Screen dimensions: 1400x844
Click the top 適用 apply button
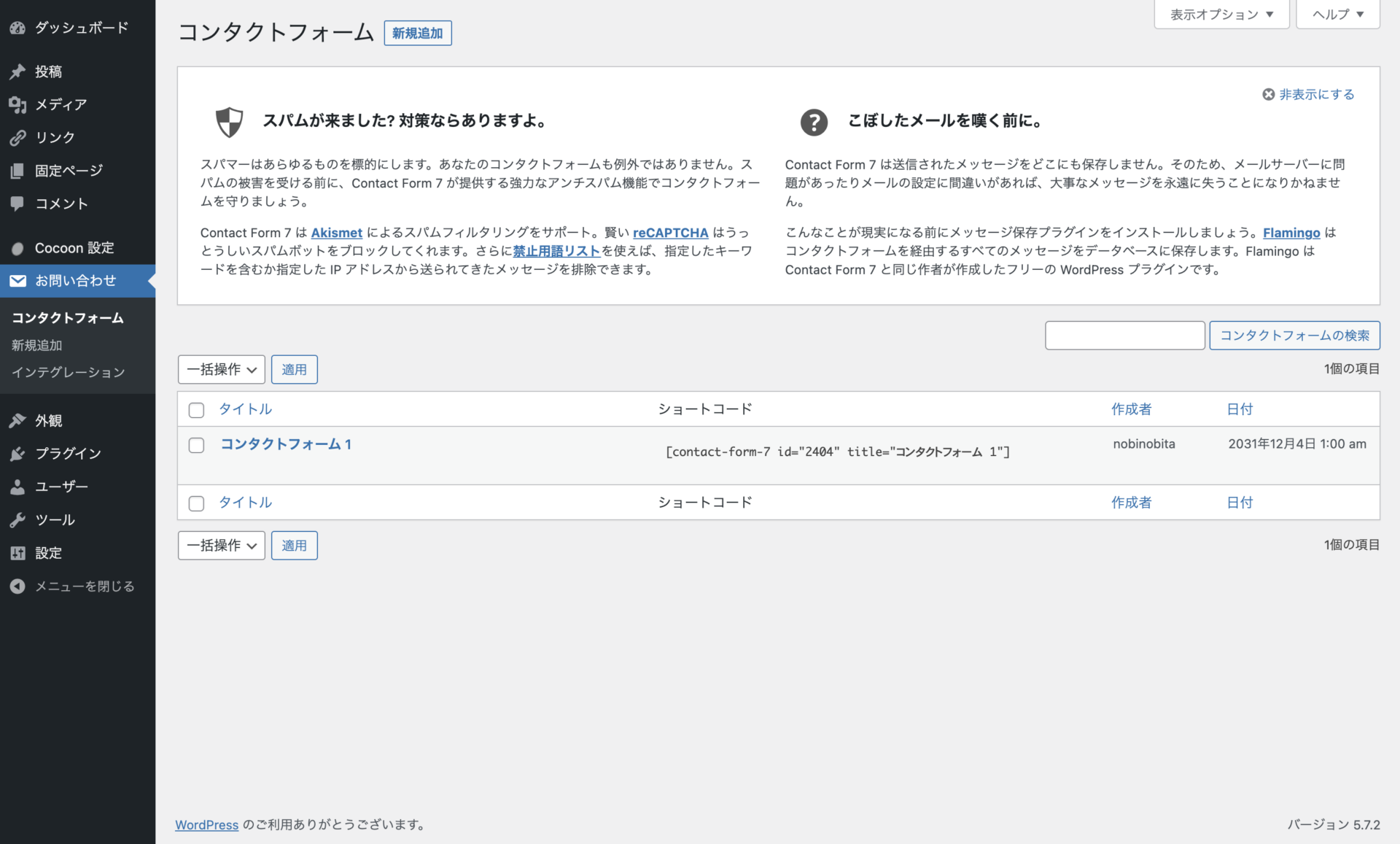(294, 369)
